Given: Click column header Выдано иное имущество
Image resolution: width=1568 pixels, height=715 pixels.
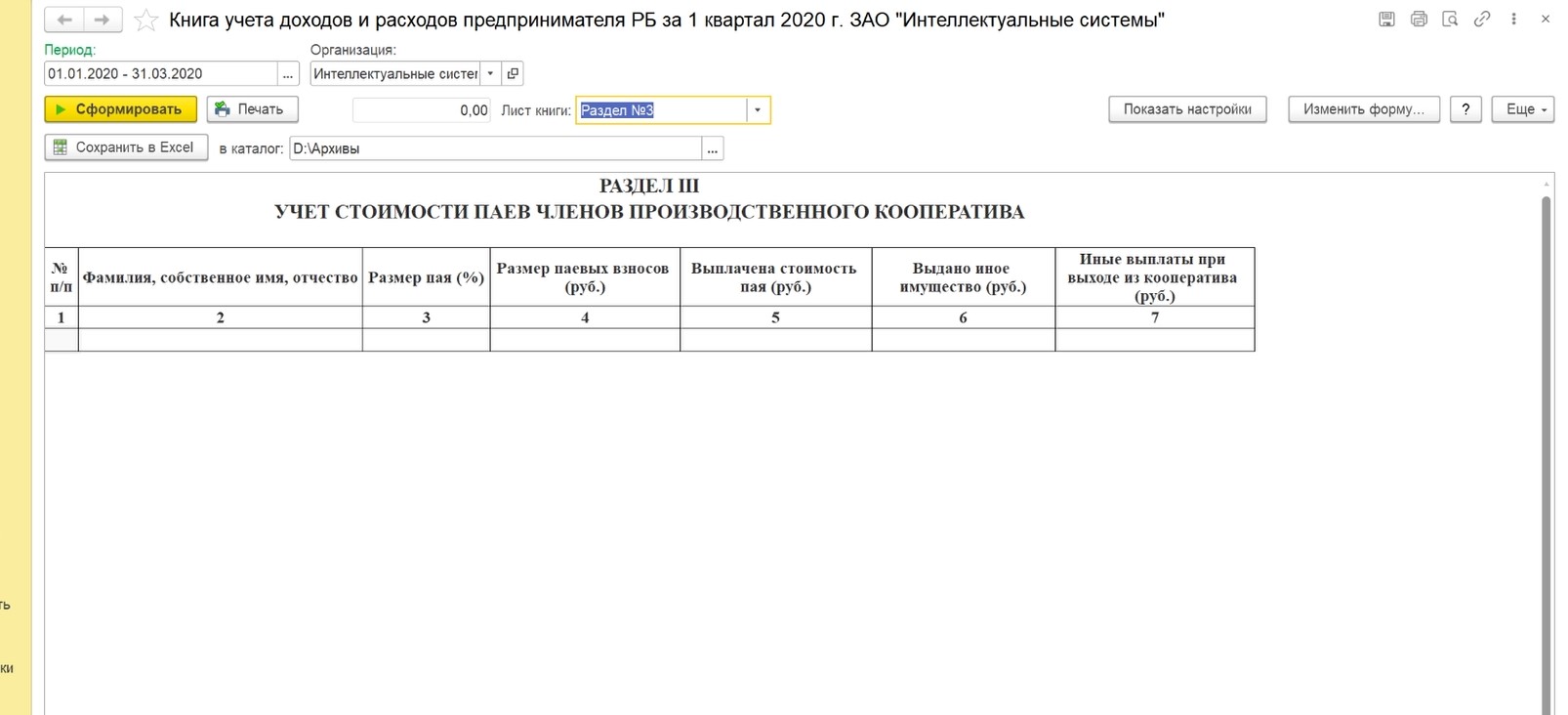Looking at the screenshot, I should [963, 277].
